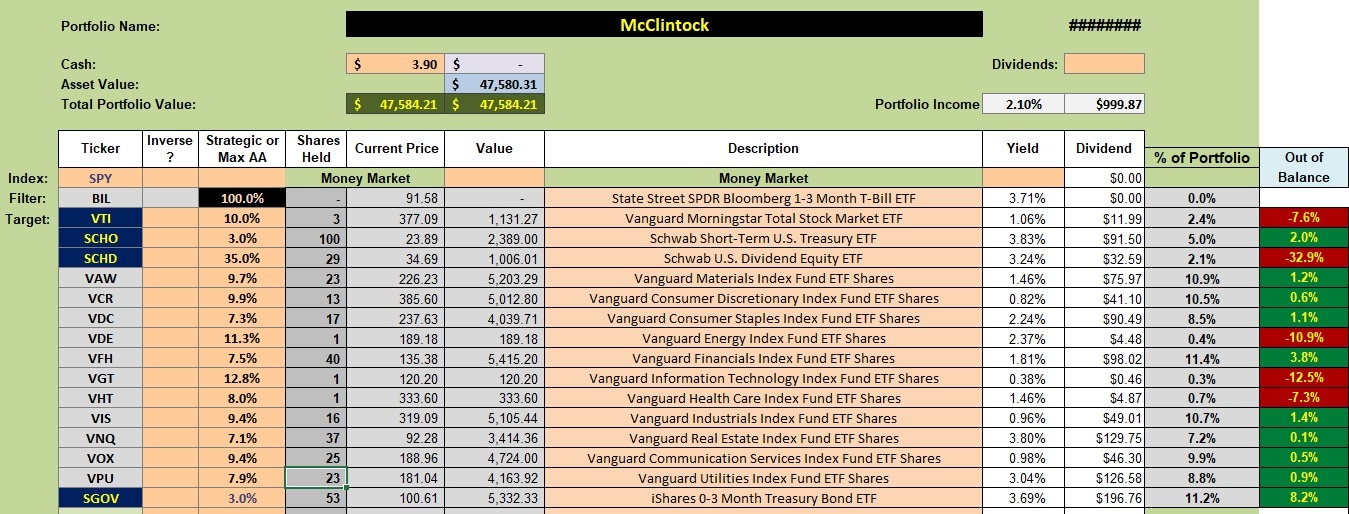Click the Money Market description cell
Viewport: 1349px width, 514px height.
pos(763,178)
